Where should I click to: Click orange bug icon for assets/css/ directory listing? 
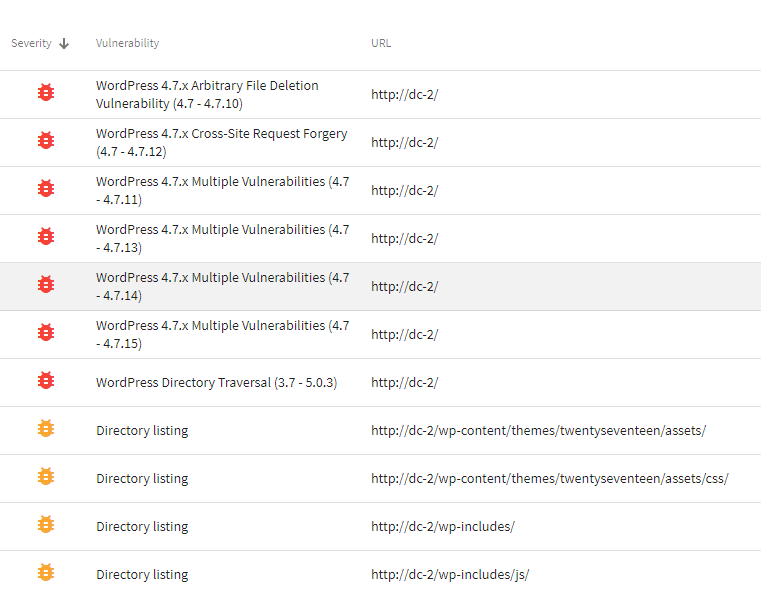pos(45,477)
